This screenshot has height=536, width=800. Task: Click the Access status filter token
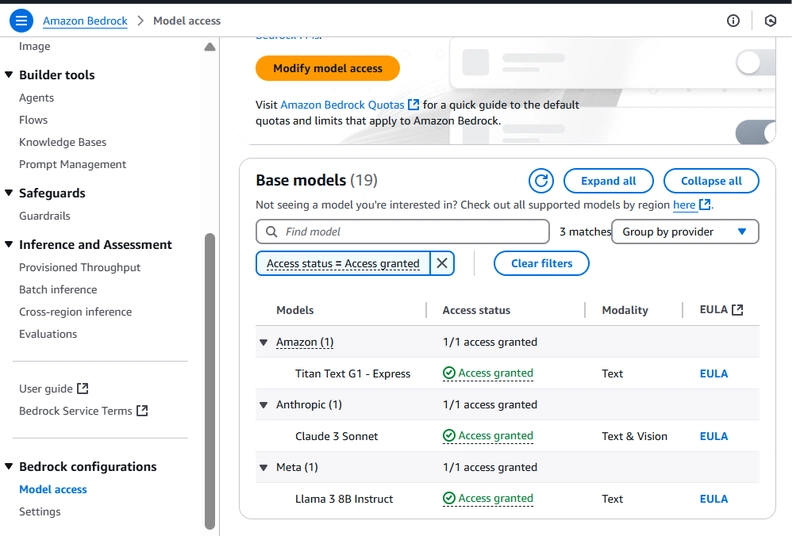[x=343, y=264]
